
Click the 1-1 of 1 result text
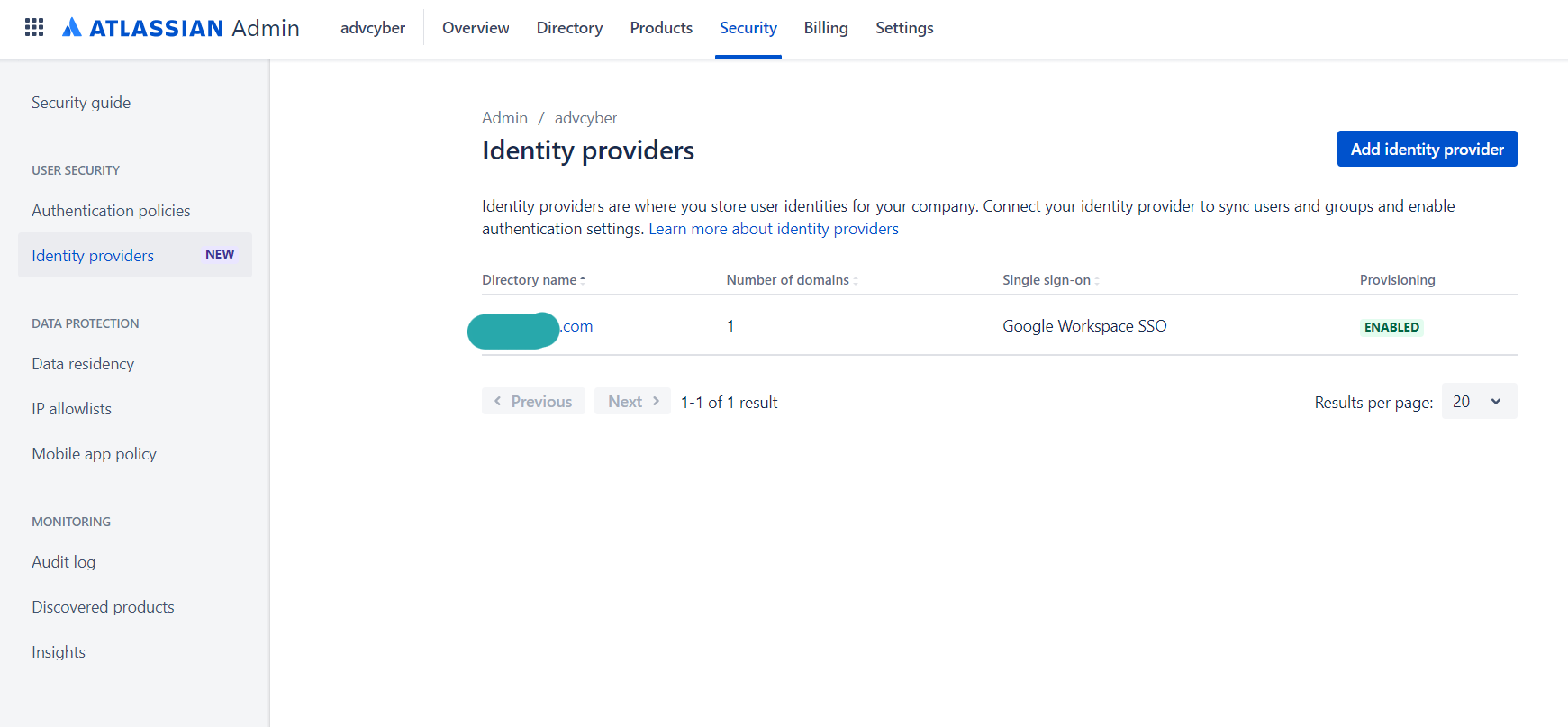(x=729, y=403)
